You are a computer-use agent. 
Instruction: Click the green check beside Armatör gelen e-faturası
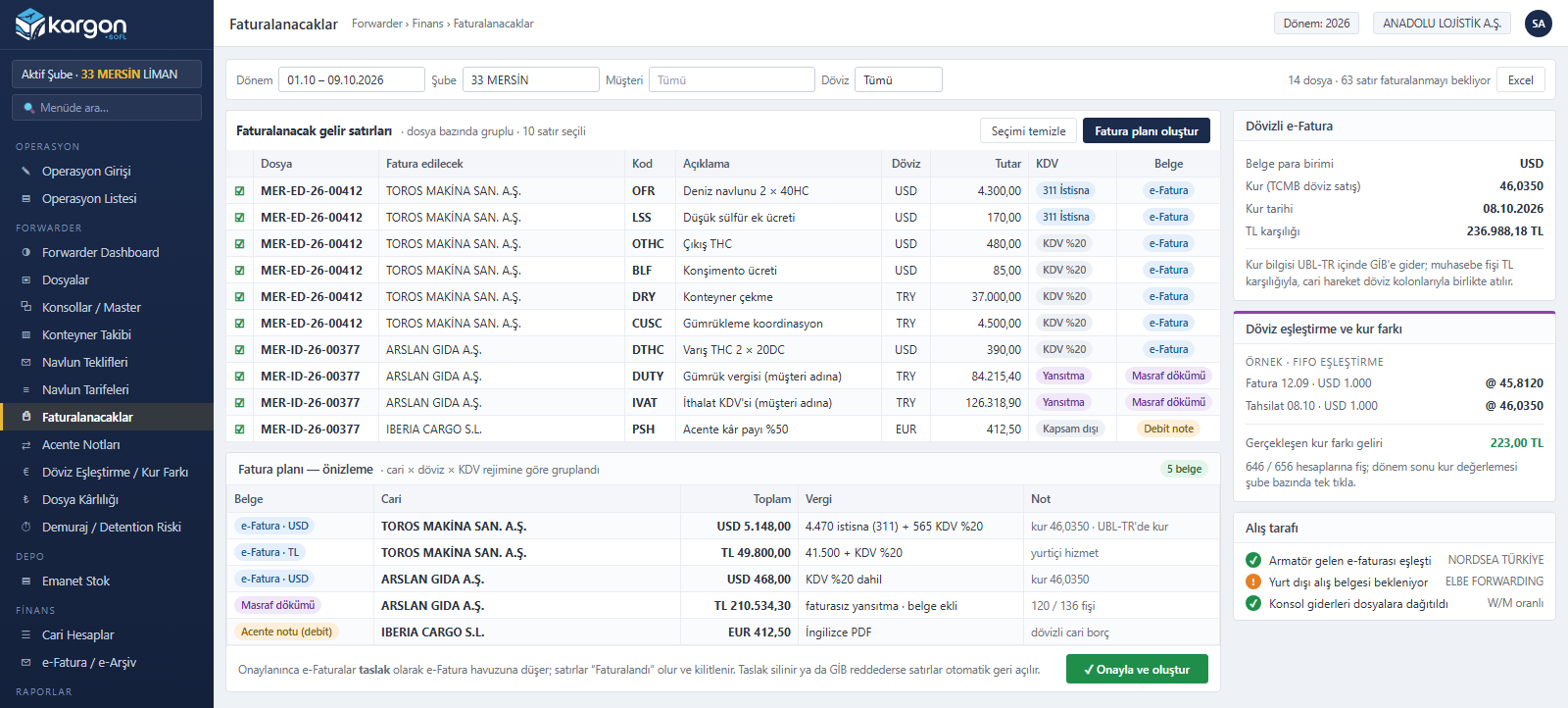point(1253,560)
